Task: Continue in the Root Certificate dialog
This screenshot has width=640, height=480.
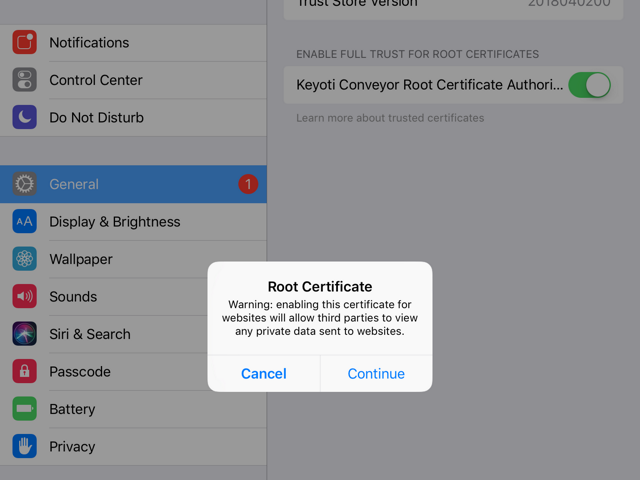Action: [x=376, y=373]
